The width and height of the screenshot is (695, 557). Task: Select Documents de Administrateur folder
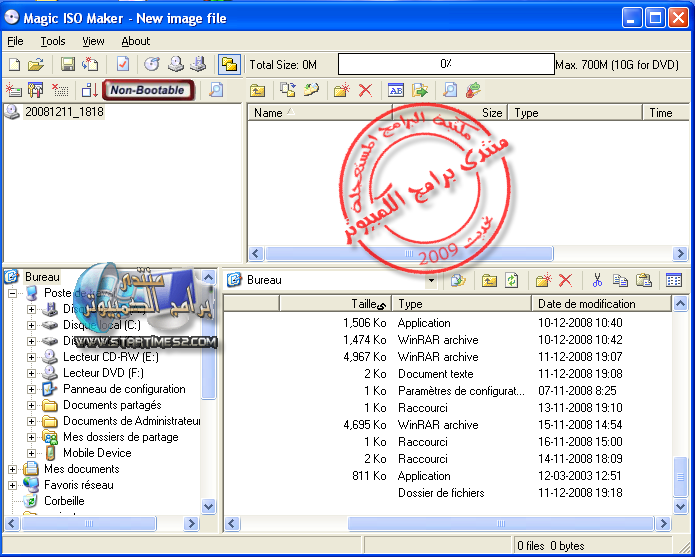point(132,421)
